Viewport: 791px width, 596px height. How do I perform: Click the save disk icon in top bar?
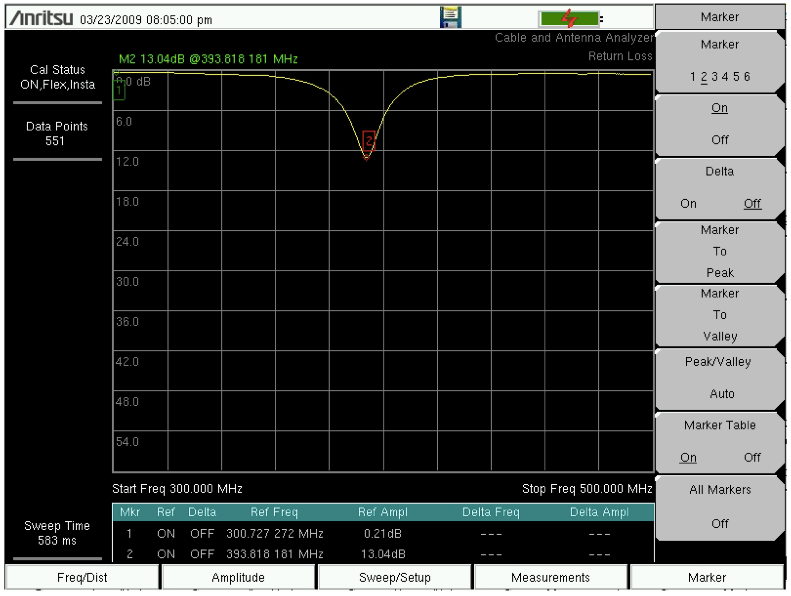coord(450,17)
